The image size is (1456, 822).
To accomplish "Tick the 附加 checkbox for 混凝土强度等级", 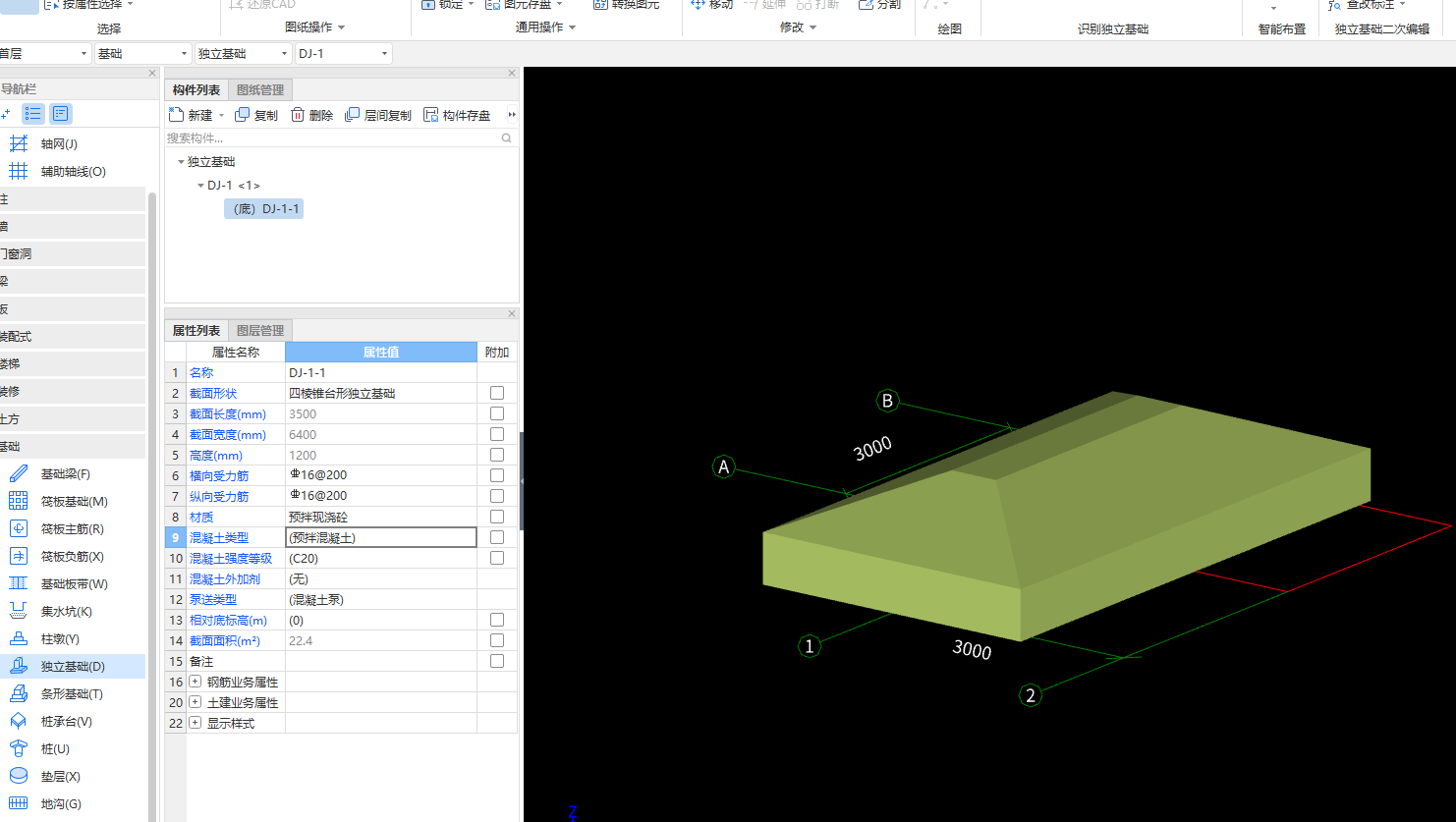I will pos(497,558).
